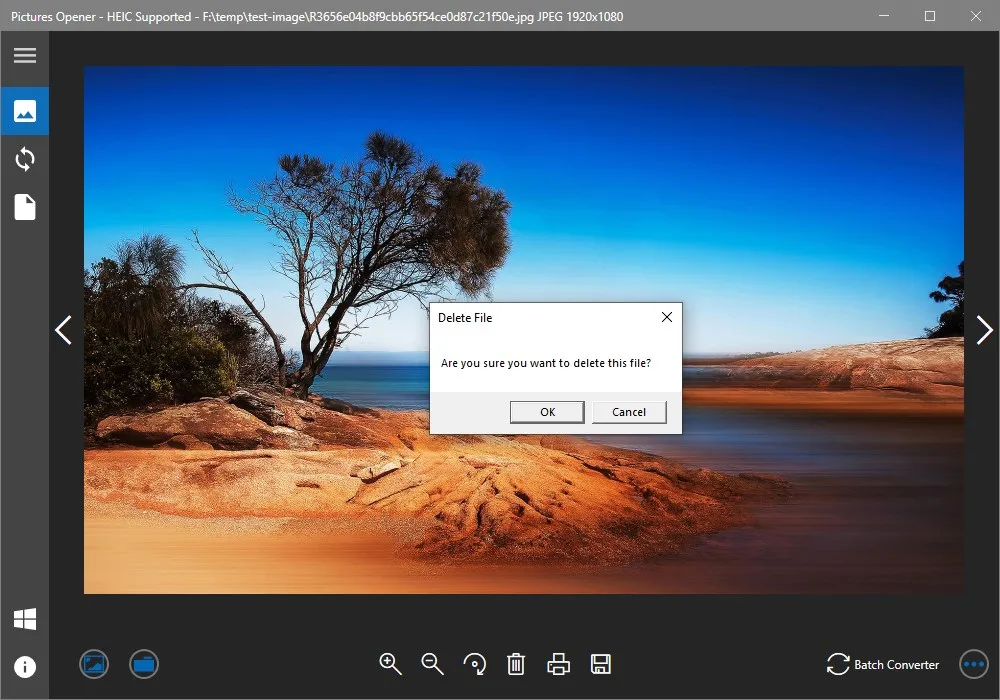The width and height of the screenshot is (1000, 700).
Task: Click the trash delete icon
Action: 516,664
